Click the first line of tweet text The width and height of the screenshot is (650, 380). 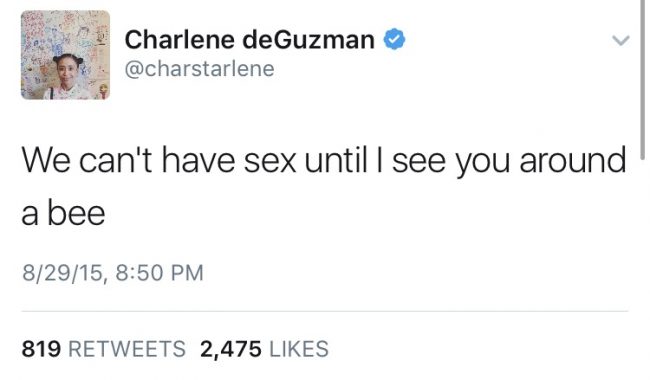click(x=324, y=160)
